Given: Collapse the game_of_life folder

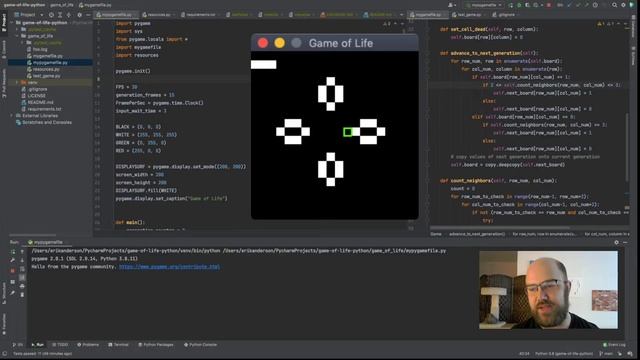Looking at the screenshot, I should [x=18, y=36].
